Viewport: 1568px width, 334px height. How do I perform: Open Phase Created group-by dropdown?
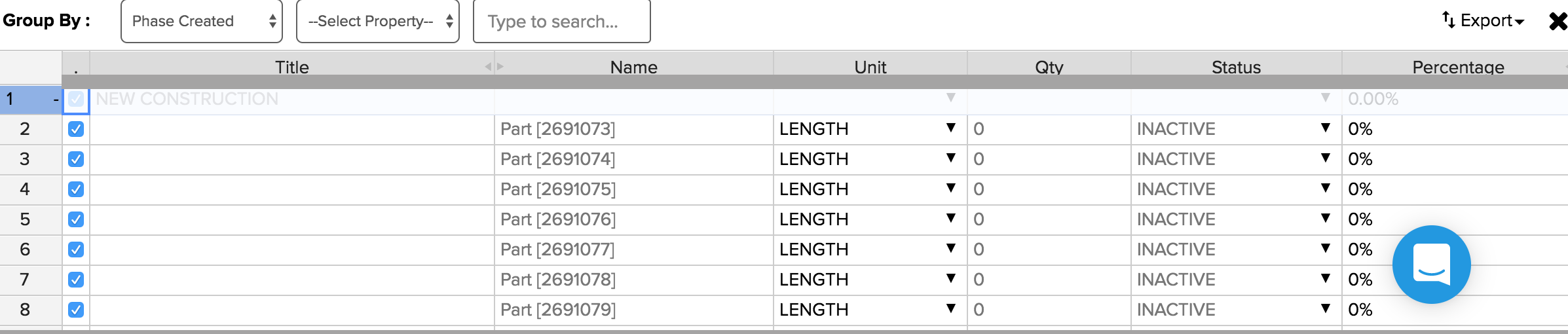pyautogui.click(x=202, y=21)
